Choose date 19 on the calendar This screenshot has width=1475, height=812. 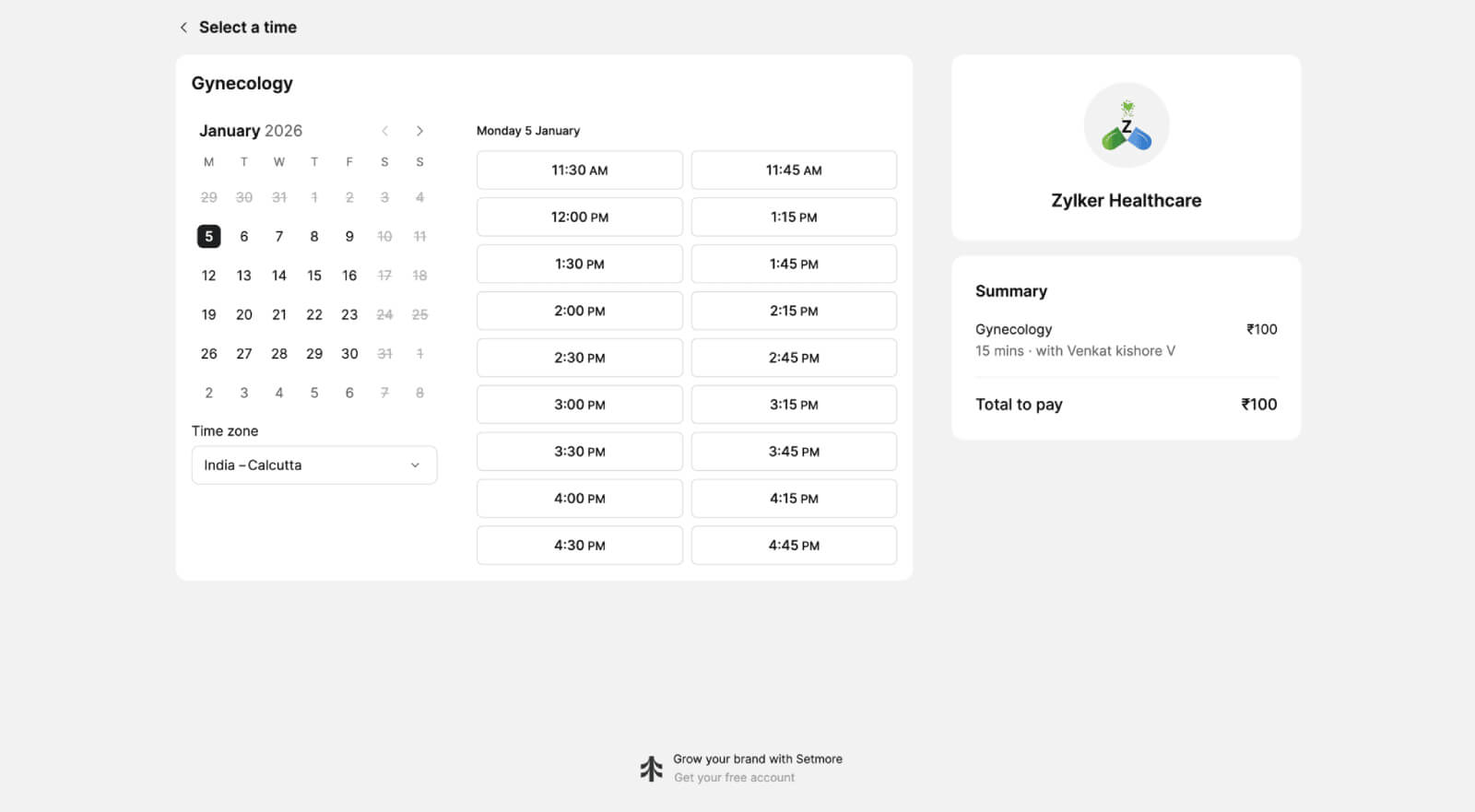(x=209, y=315)
